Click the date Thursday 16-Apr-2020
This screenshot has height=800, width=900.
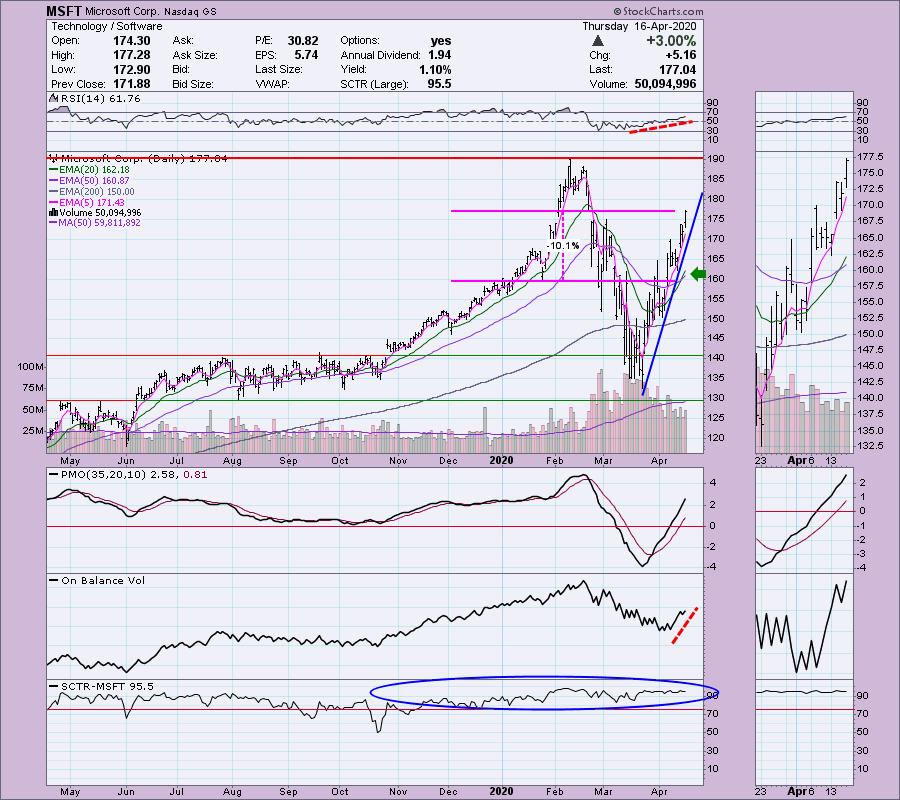639,26
